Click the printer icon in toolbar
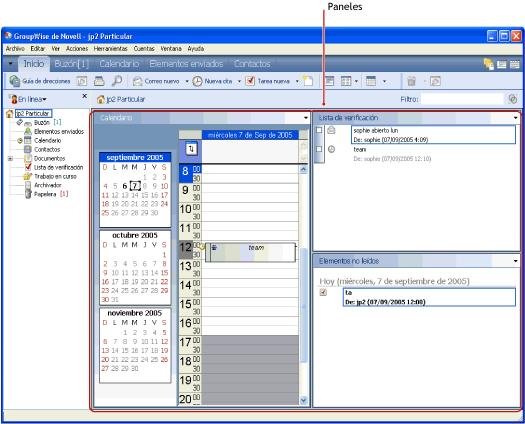 click(x=99, y=81)
